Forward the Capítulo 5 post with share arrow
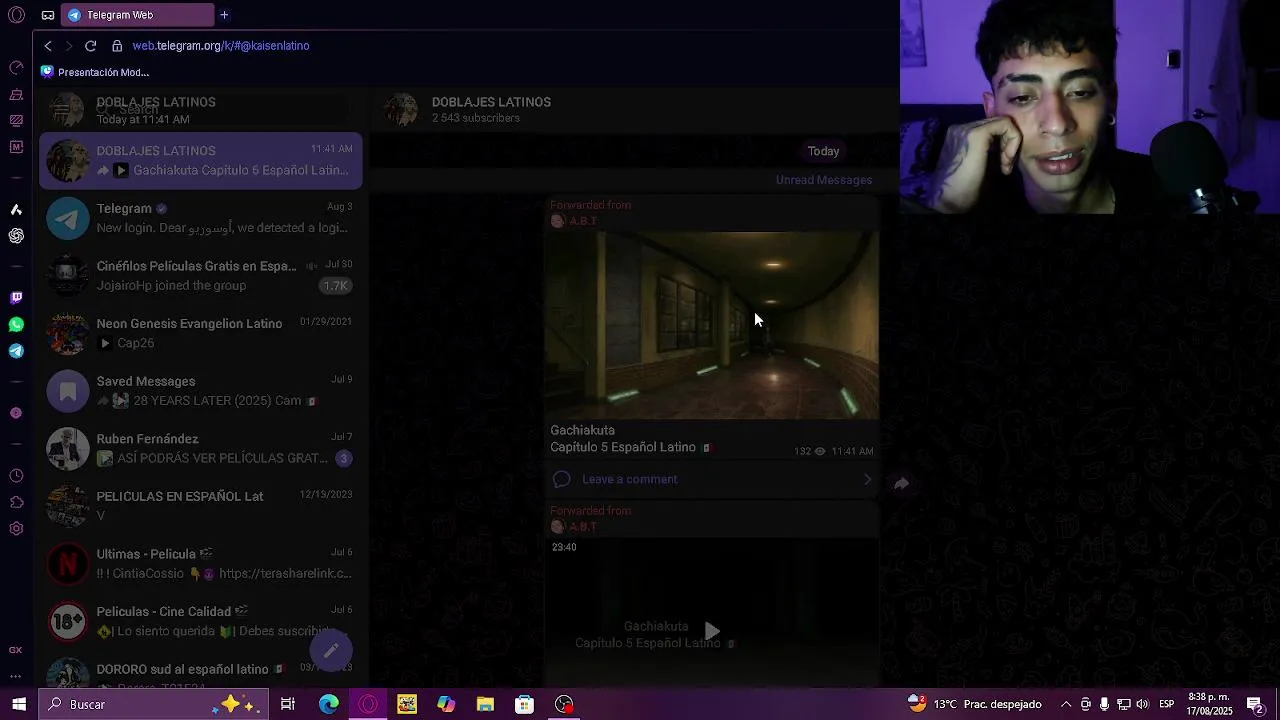1280x720 pixels. point(901,484)
